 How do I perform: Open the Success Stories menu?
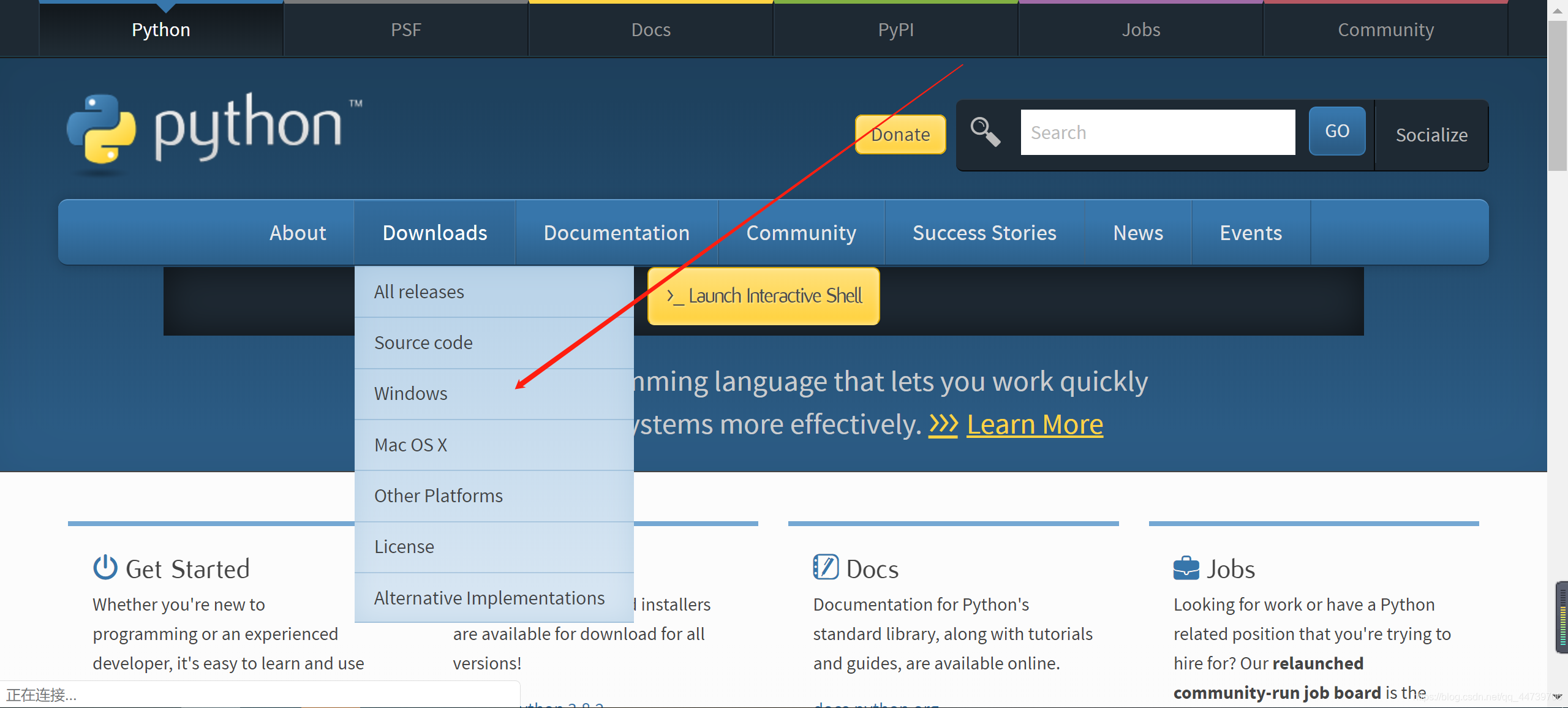point(984,233)
